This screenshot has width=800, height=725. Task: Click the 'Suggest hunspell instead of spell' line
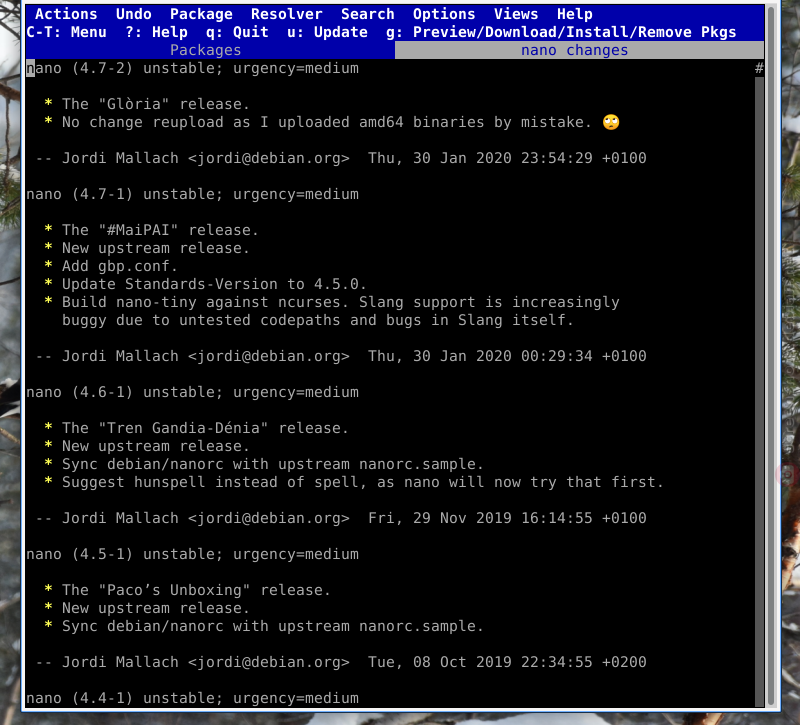coord(354,482)
